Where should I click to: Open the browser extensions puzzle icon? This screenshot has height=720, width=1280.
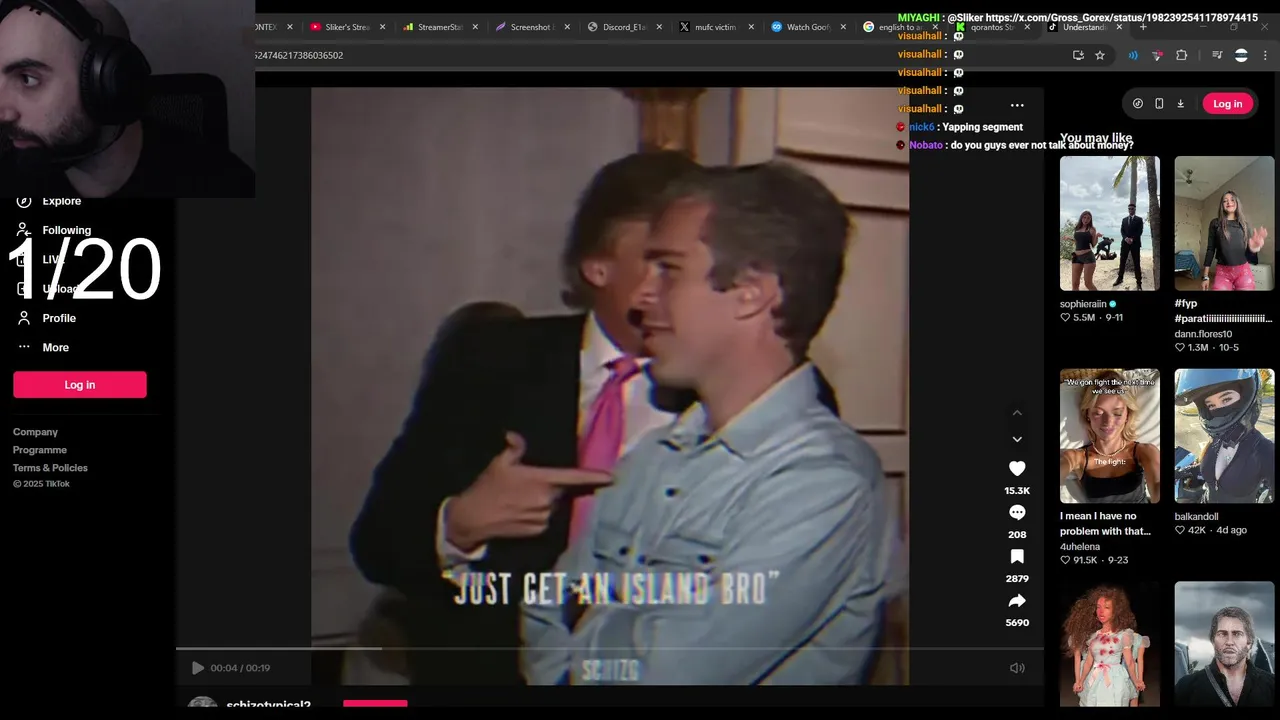[x=1181, y=55]
